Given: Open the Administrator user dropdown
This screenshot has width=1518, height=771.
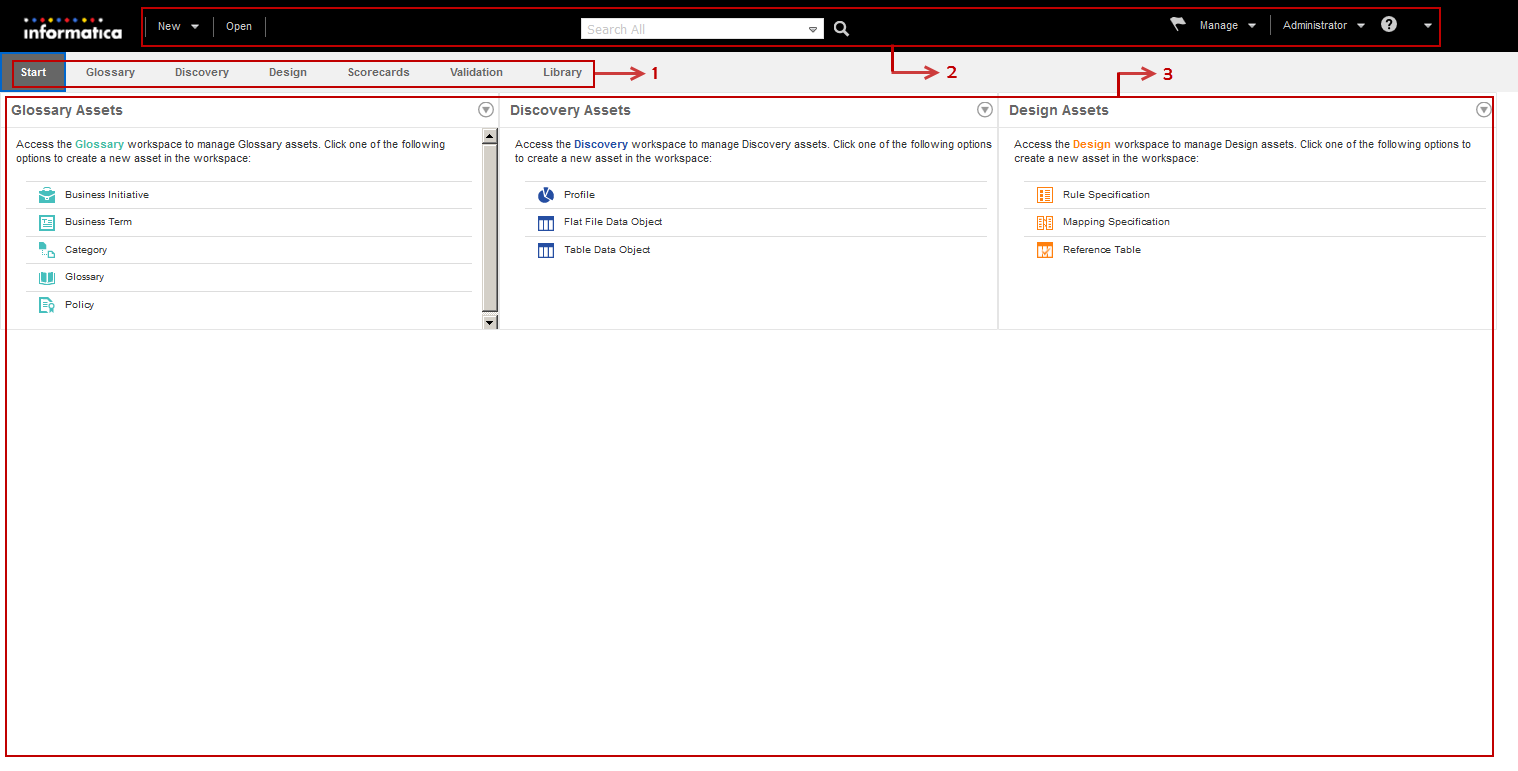Looking at the screenshot, I should click(1323, 26).
